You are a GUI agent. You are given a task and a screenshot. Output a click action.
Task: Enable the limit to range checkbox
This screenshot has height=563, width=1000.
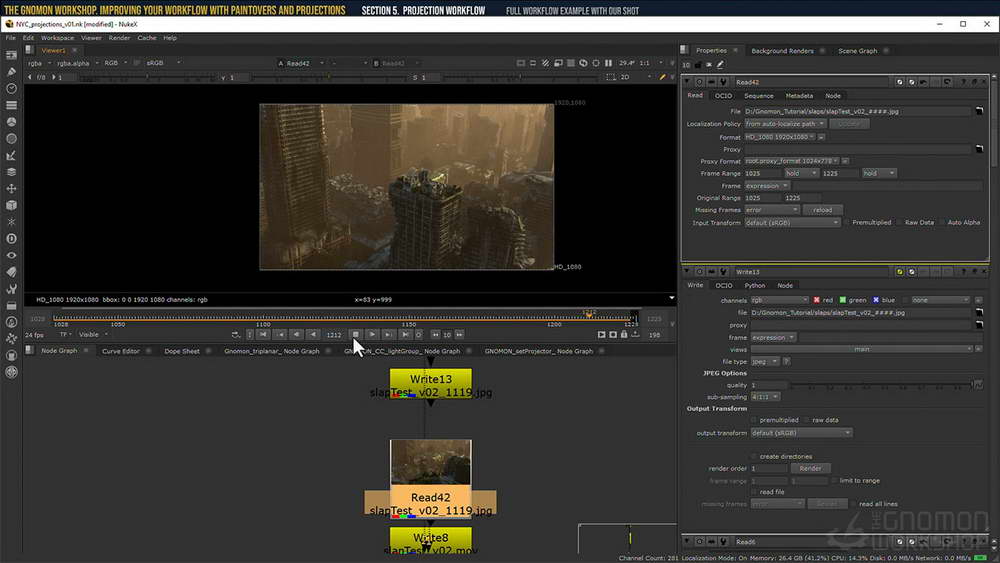[834, 480]
